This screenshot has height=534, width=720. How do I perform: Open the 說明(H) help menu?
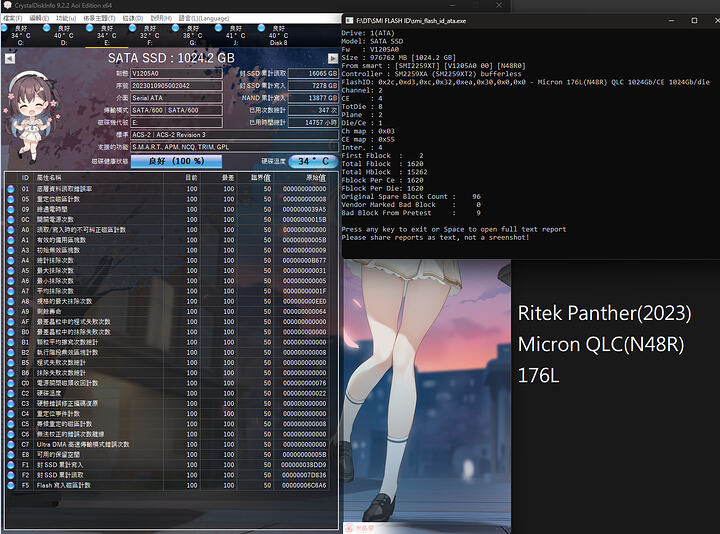(x=161, y=18)
